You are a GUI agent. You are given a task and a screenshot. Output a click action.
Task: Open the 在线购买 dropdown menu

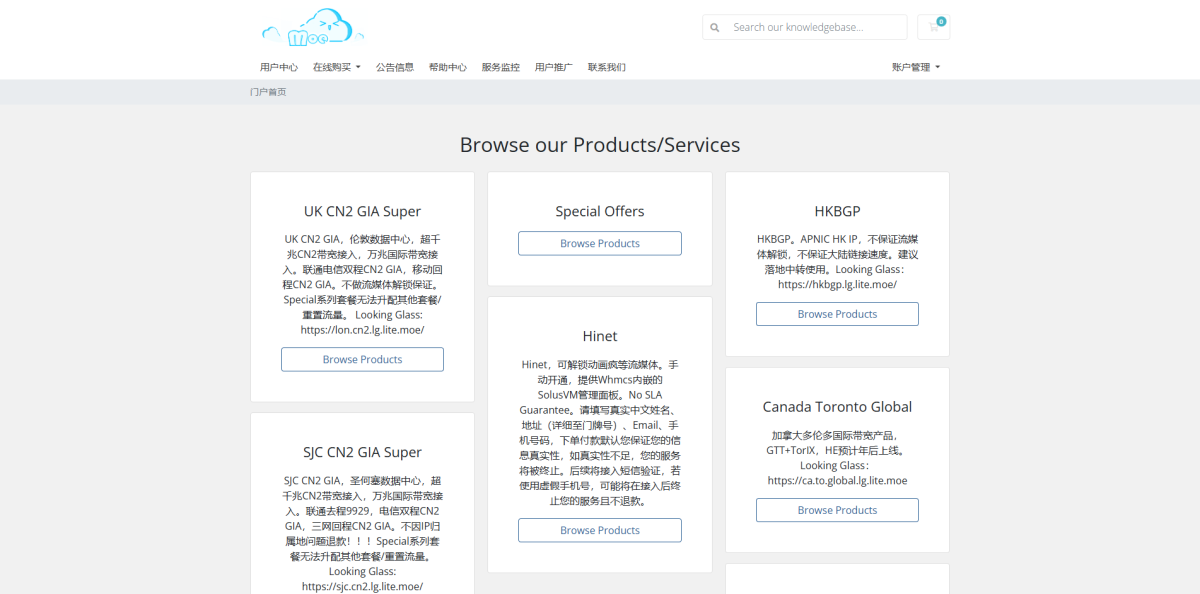tap(336, 67)
